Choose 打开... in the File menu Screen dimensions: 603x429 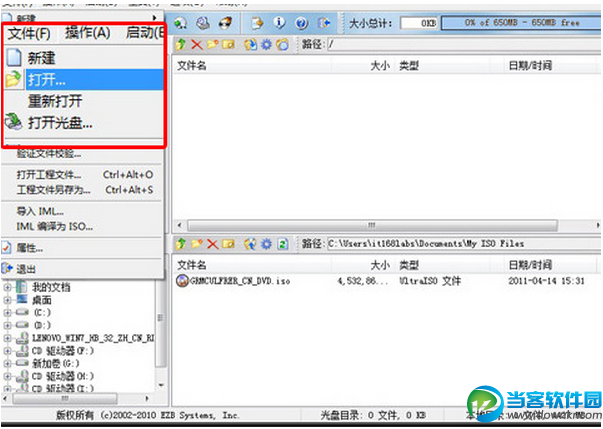coord(82,80)
